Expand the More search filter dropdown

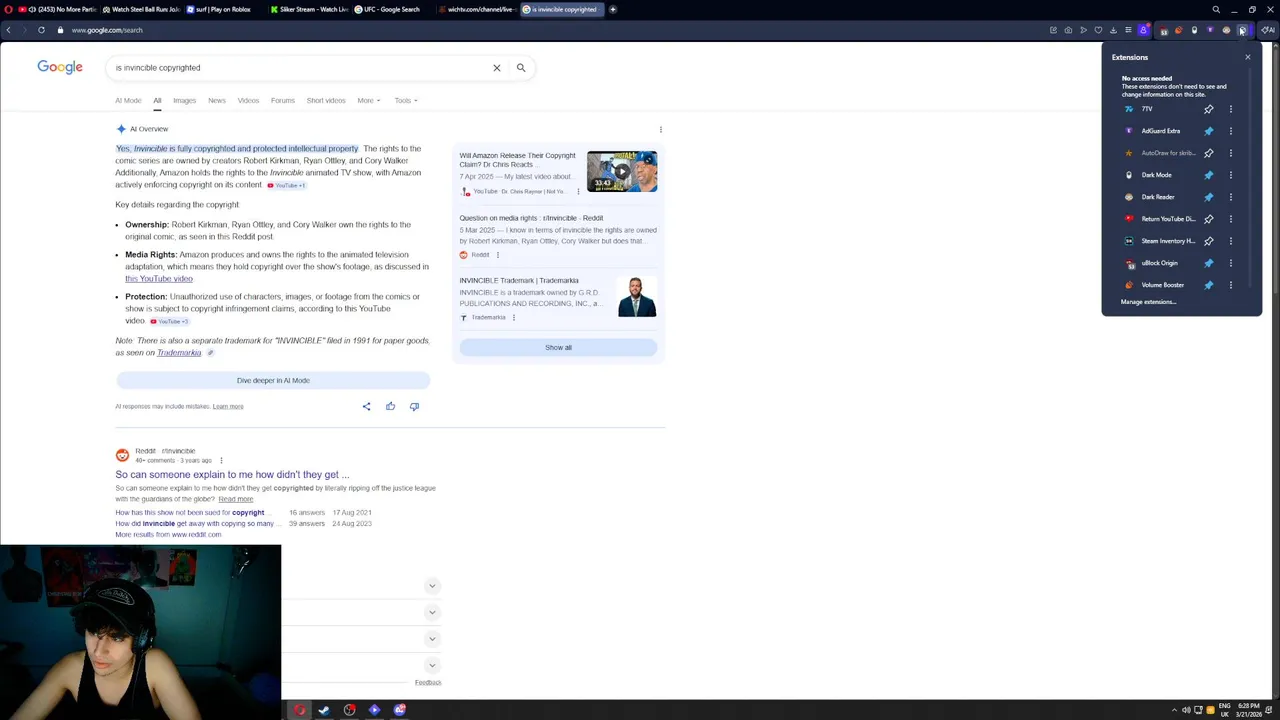point(369,100)
